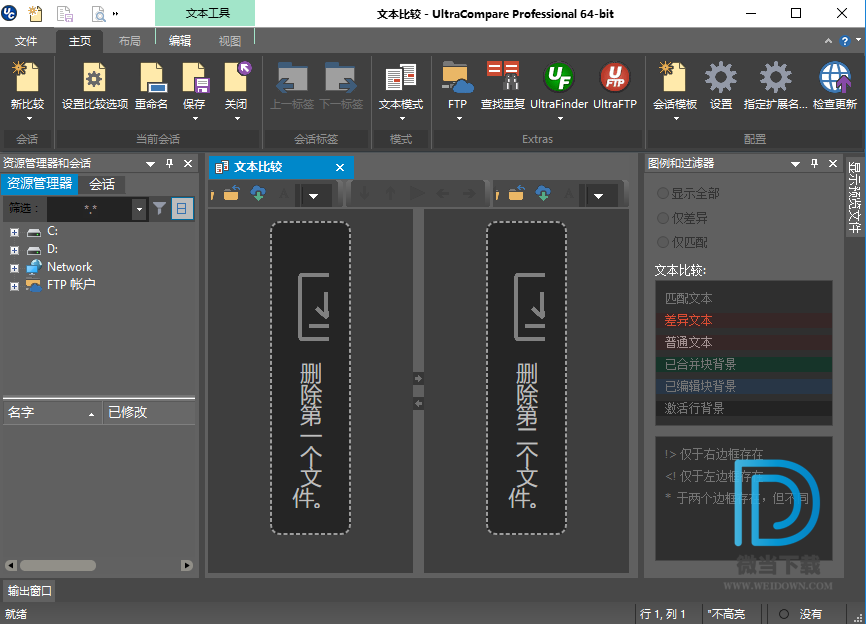Viewport: 866px width, 624px height.
Task: Pin the 资源管理器和会话 panel
Action: [x=170, y=163]
